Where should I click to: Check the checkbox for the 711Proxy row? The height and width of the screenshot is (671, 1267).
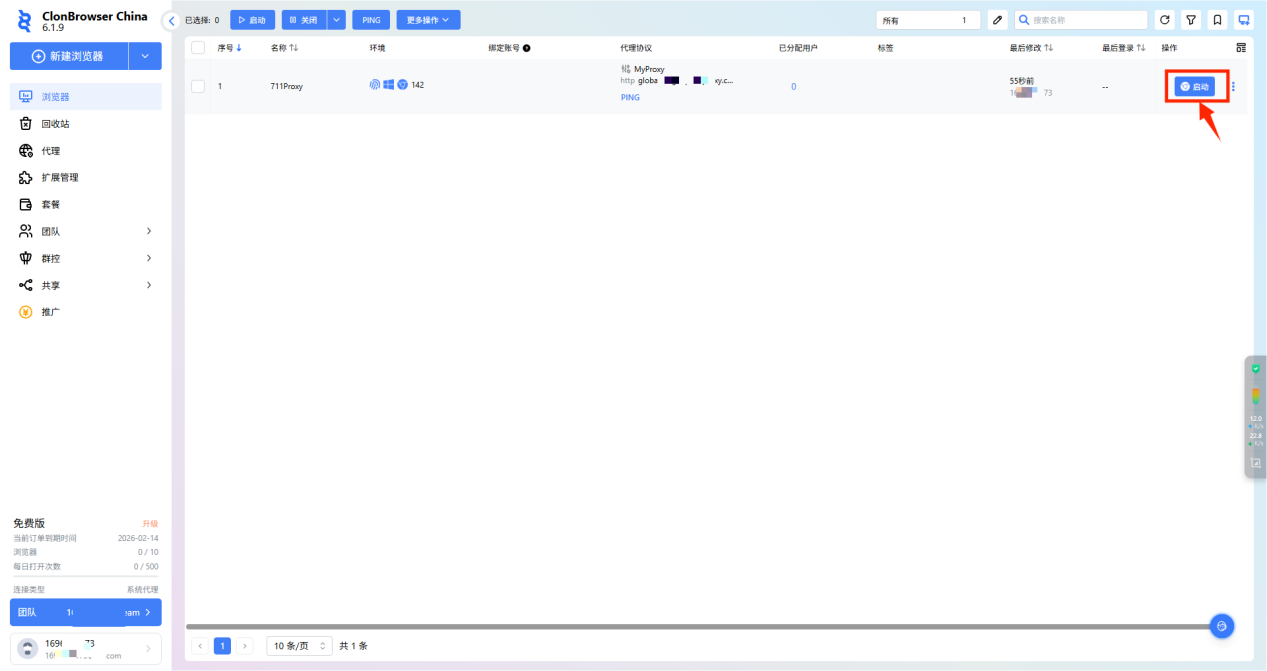tap(198, 86)
